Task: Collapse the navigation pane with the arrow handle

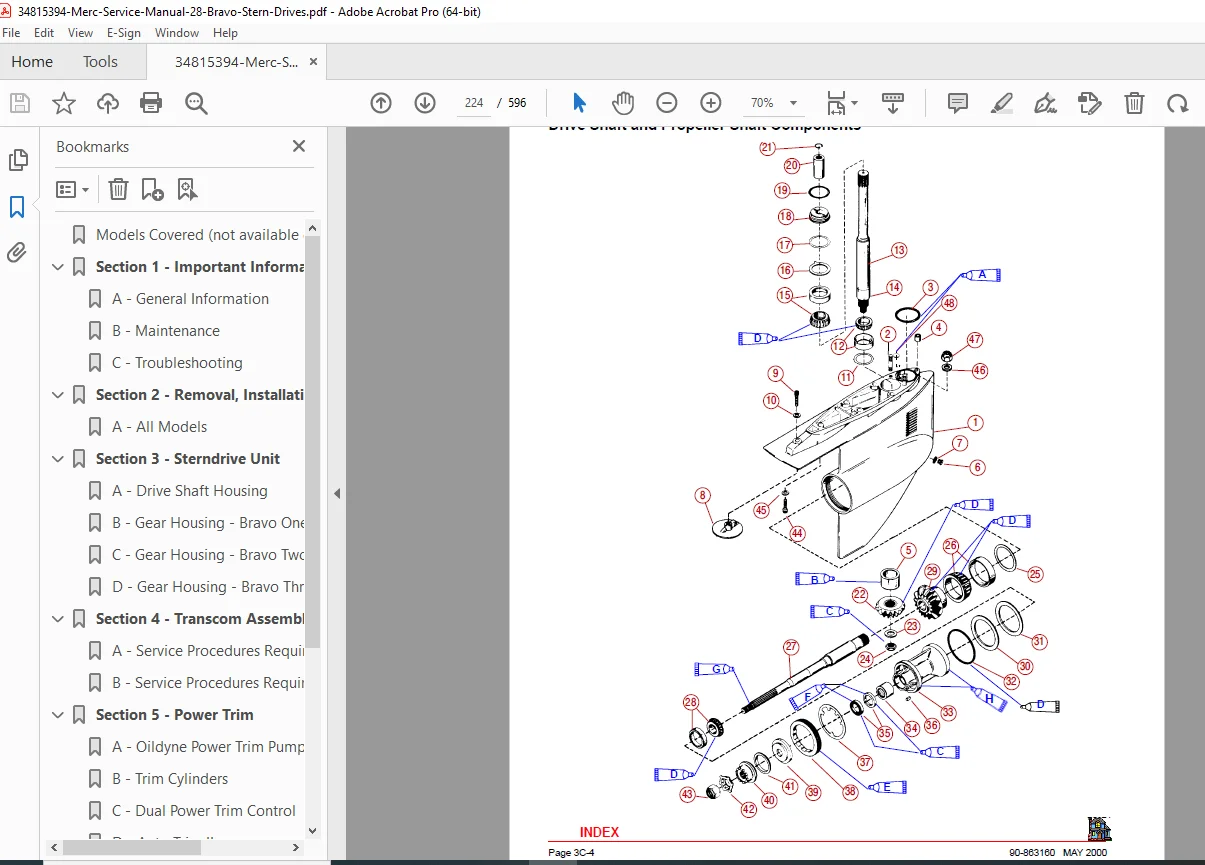Action: click(x=337, y=493)
